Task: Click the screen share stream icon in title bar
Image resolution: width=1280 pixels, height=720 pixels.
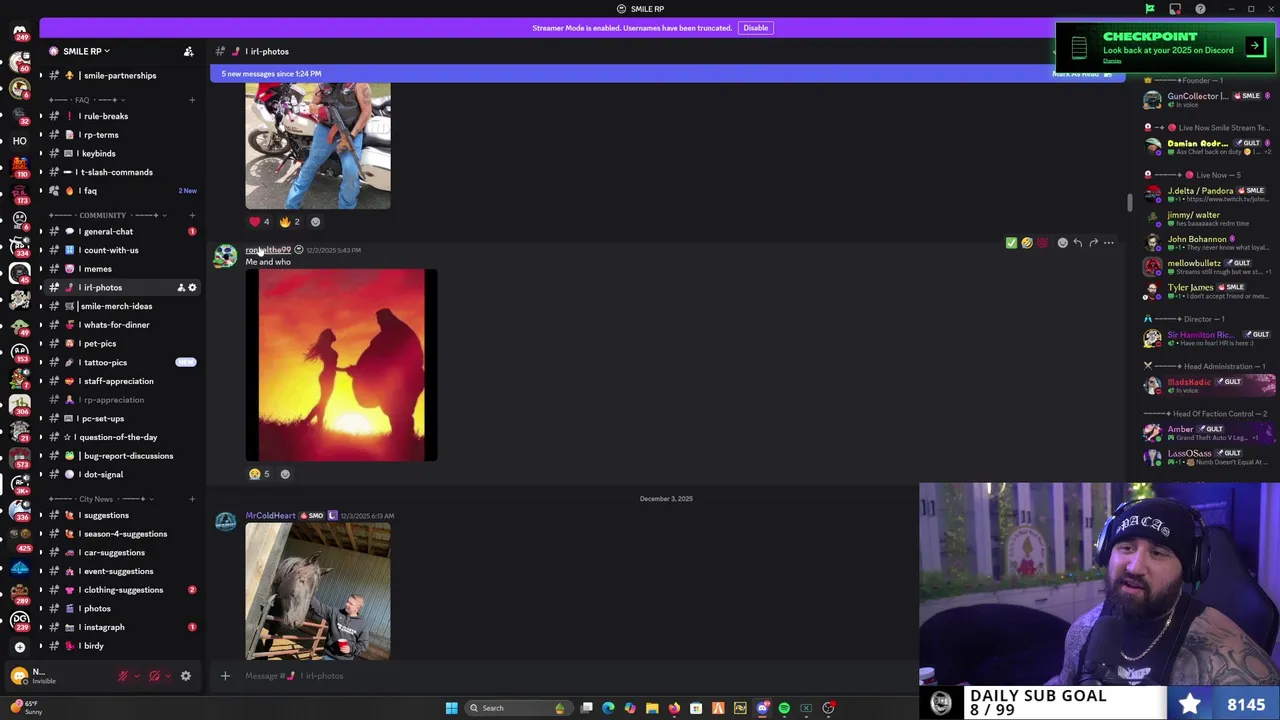Action: coord(1175,9)
